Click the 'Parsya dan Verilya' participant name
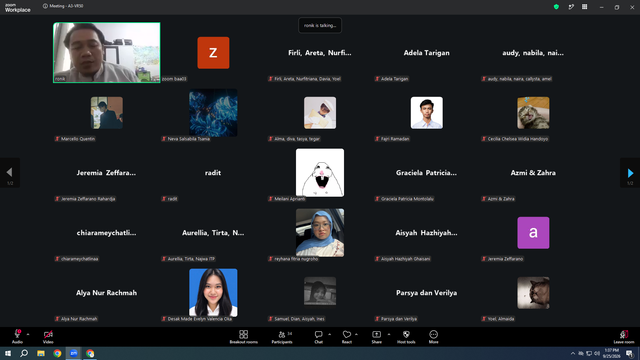 pyautogui.click(x=427, y=293)
